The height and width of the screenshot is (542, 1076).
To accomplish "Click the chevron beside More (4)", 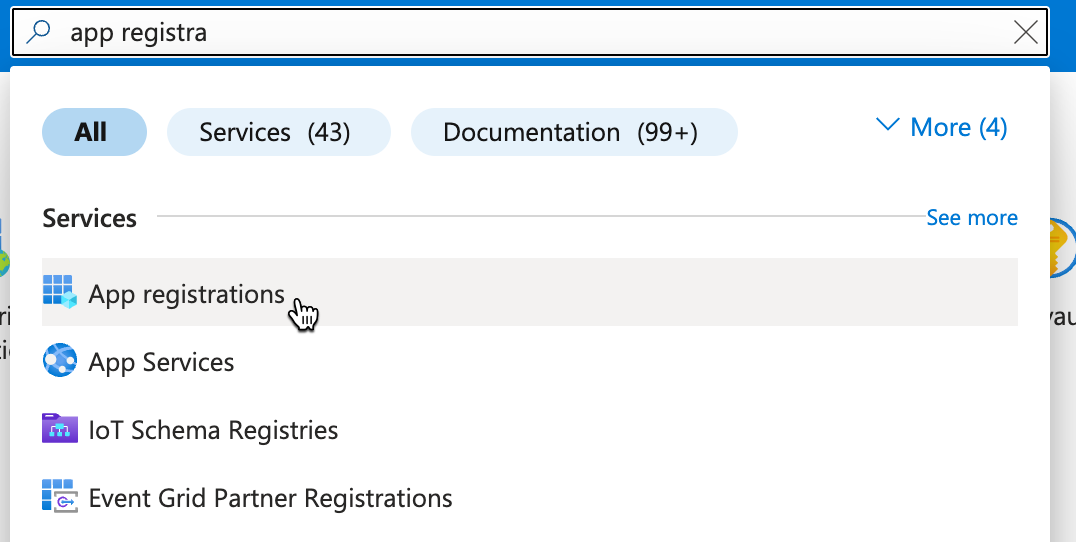I will tap(888, 126).
